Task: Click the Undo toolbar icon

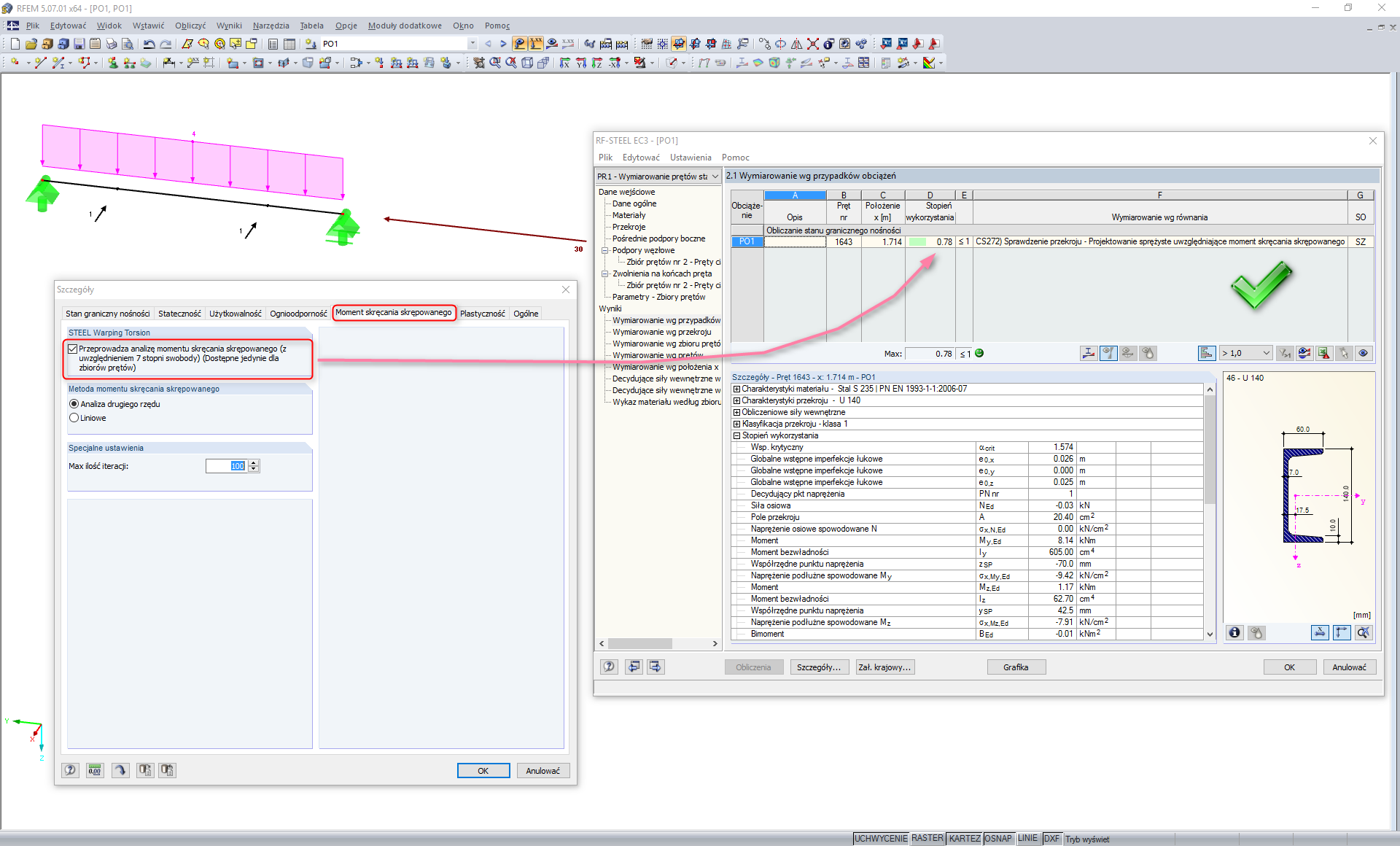Action: point(149,44)
